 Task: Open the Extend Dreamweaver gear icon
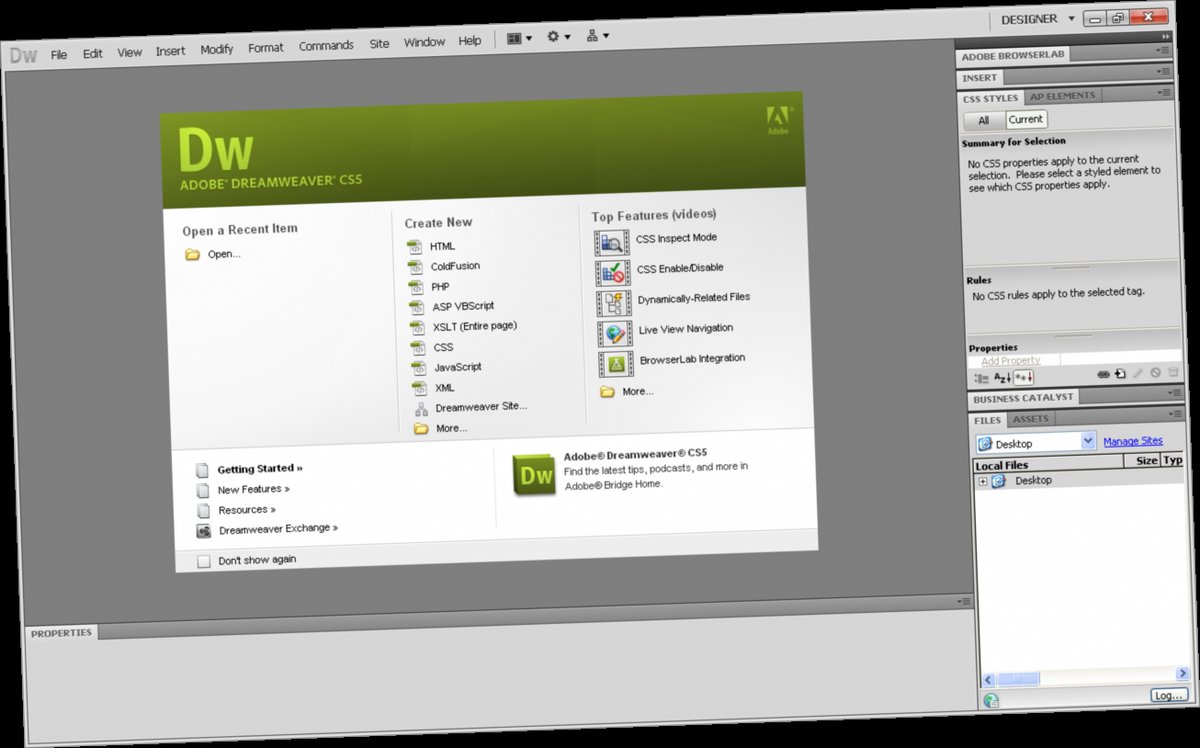[x=558, y=37]
